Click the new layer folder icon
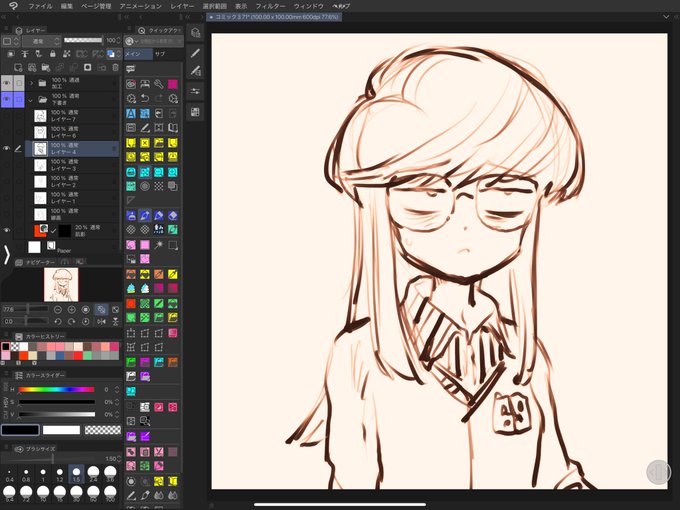Image resolution: width=680 pixels, height=510 pixels. (x=46, y=67)
